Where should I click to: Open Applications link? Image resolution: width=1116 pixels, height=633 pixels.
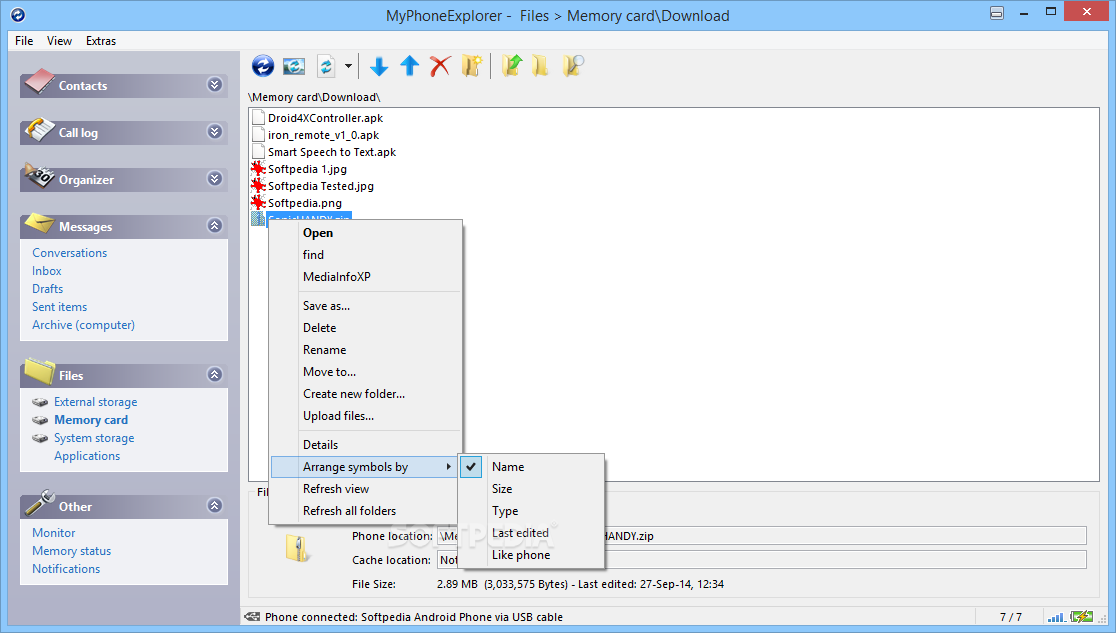[x=87, y=456]
